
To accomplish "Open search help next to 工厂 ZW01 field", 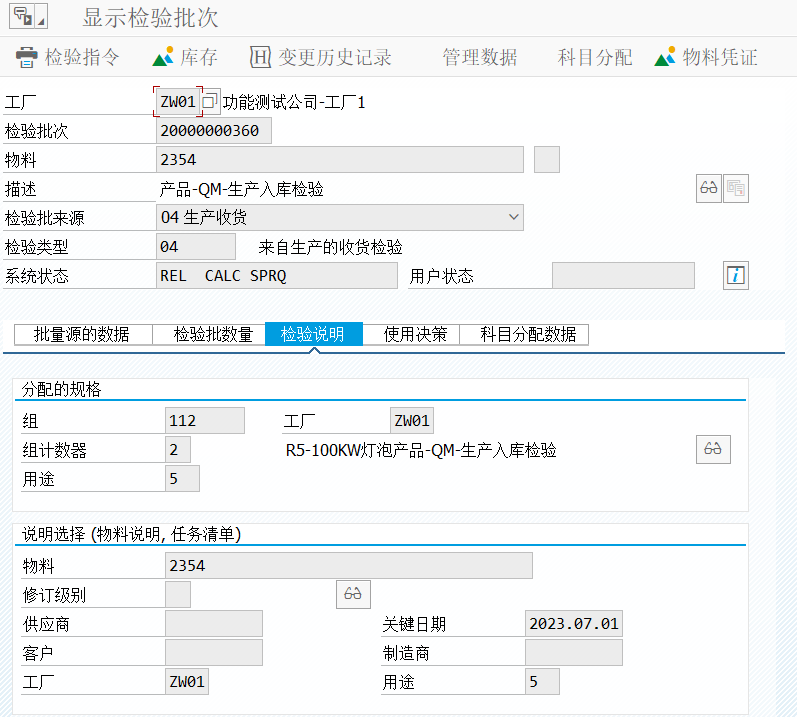I will 210,102.
